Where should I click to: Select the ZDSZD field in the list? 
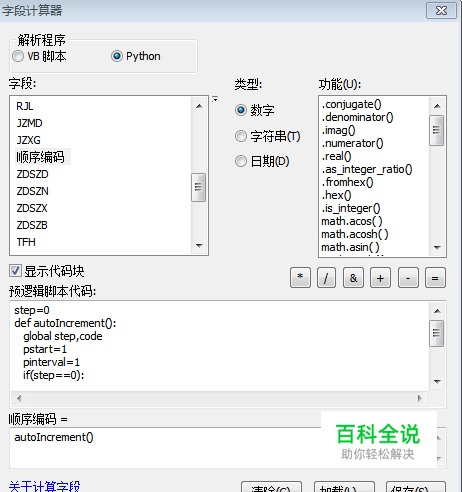(x=32, y=174)
